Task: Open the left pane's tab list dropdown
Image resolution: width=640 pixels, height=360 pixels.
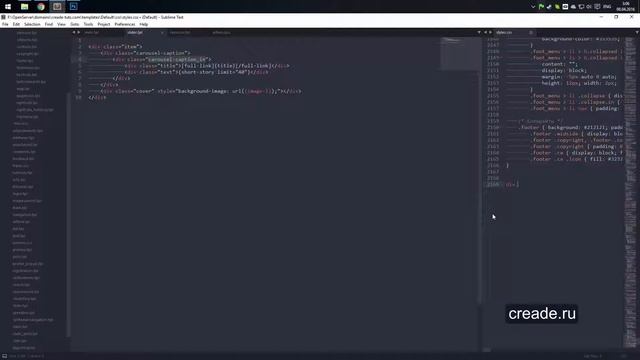Action: [x=479, y=32]
